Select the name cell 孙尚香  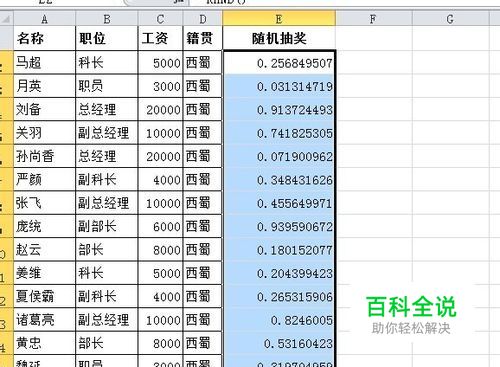(x=45, y=156)
